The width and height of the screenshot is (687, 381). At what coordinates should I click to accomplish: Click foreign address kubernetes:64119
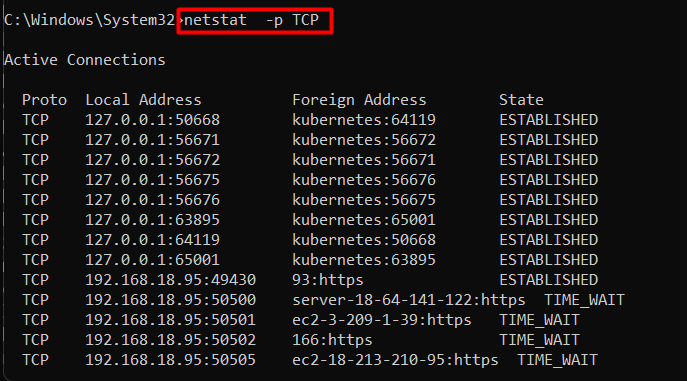364,120
